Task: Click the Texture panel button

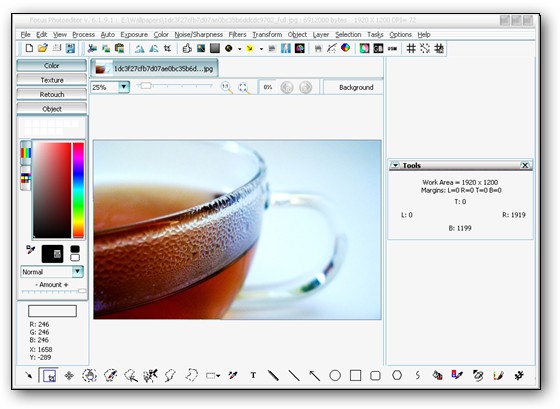Action: 52,80
